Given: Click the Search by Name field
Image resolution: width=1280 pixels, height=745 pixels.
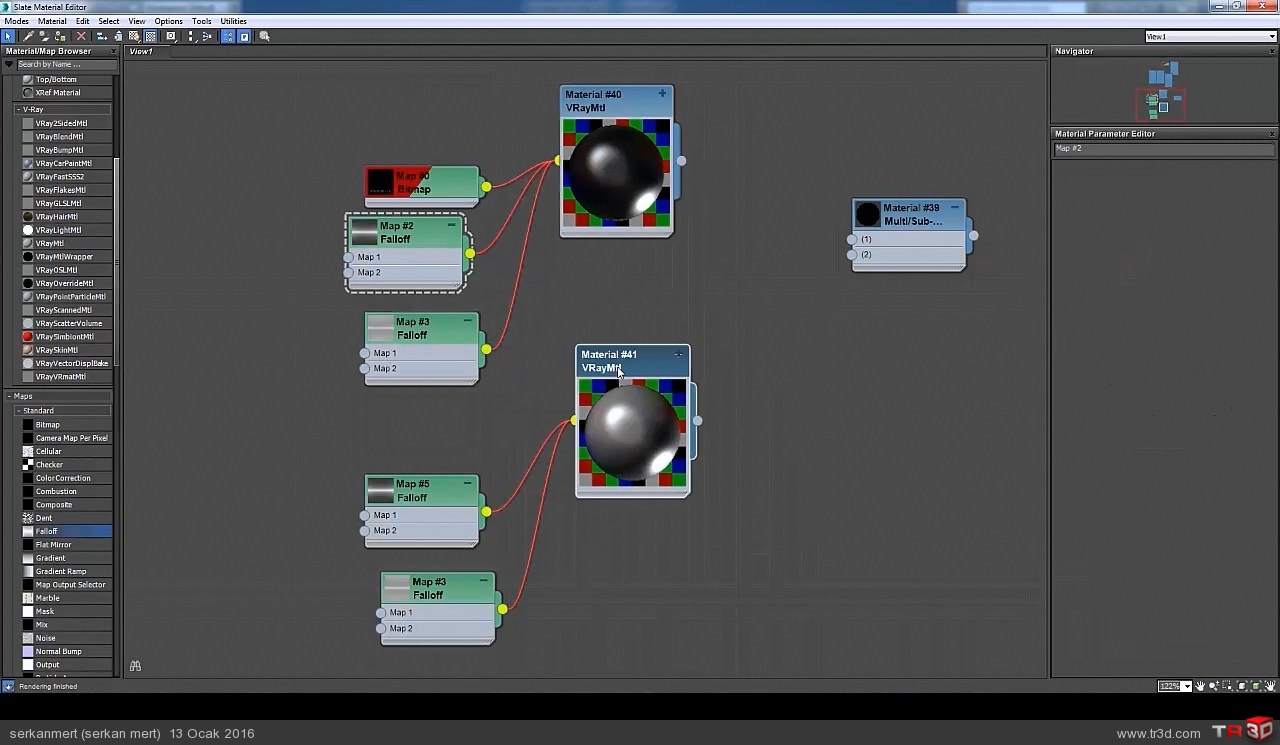Looking at the screenshot, I should (x=66, y=64).
